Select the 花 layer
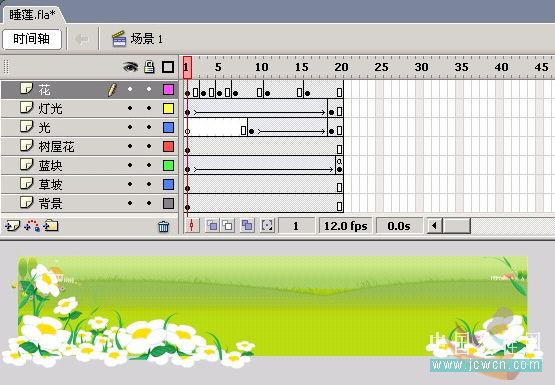Screen dimensions: 555x385 tap(89, 90)
